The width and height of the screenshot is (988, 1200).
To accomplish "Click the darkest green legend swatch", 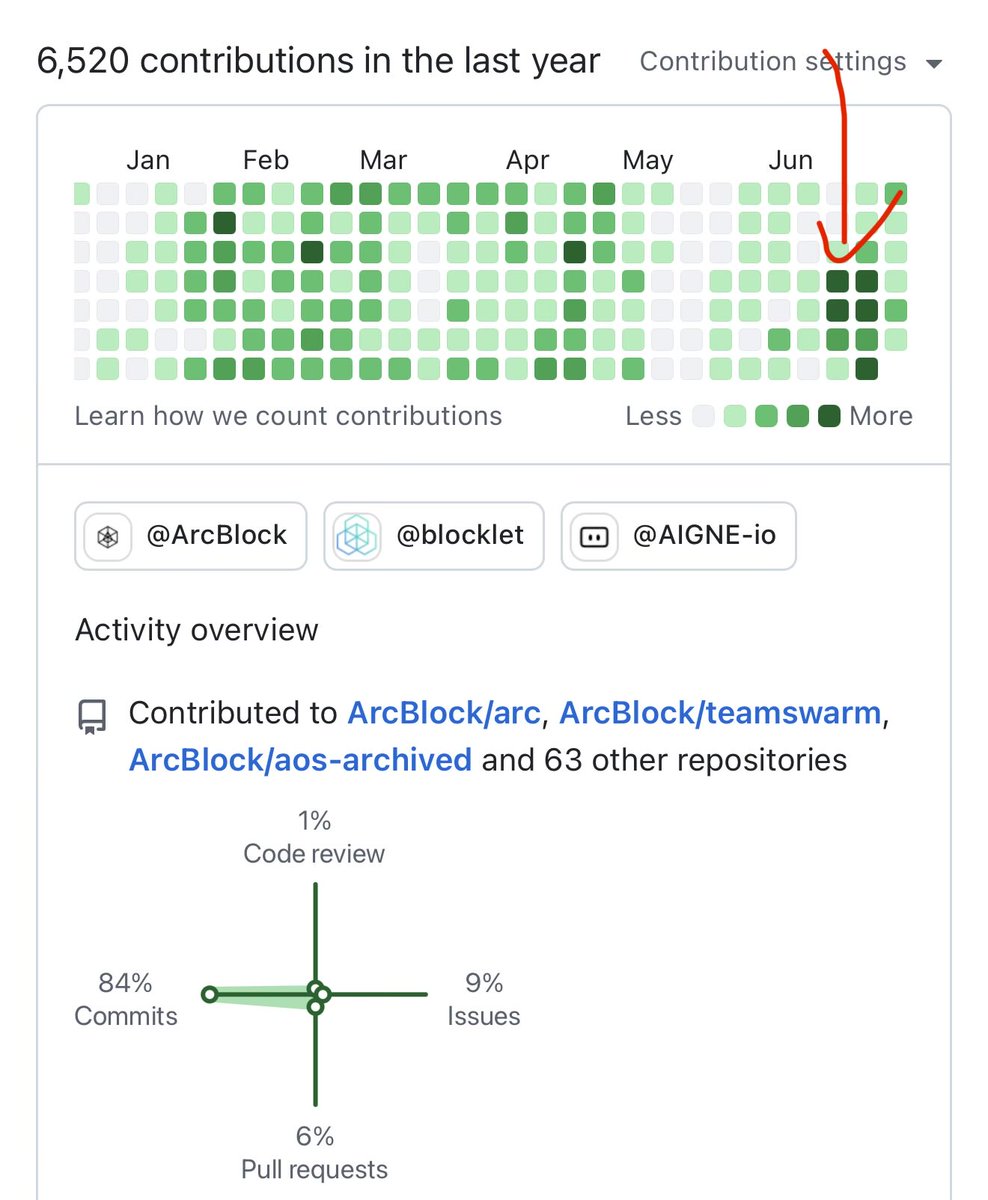I will 828,416.
